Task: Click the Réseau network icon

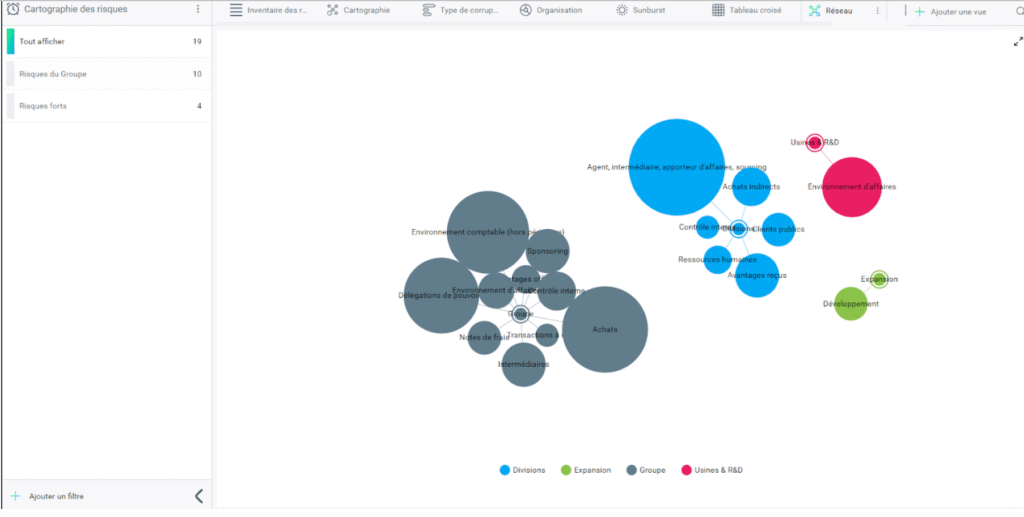Action: [814, 10]
